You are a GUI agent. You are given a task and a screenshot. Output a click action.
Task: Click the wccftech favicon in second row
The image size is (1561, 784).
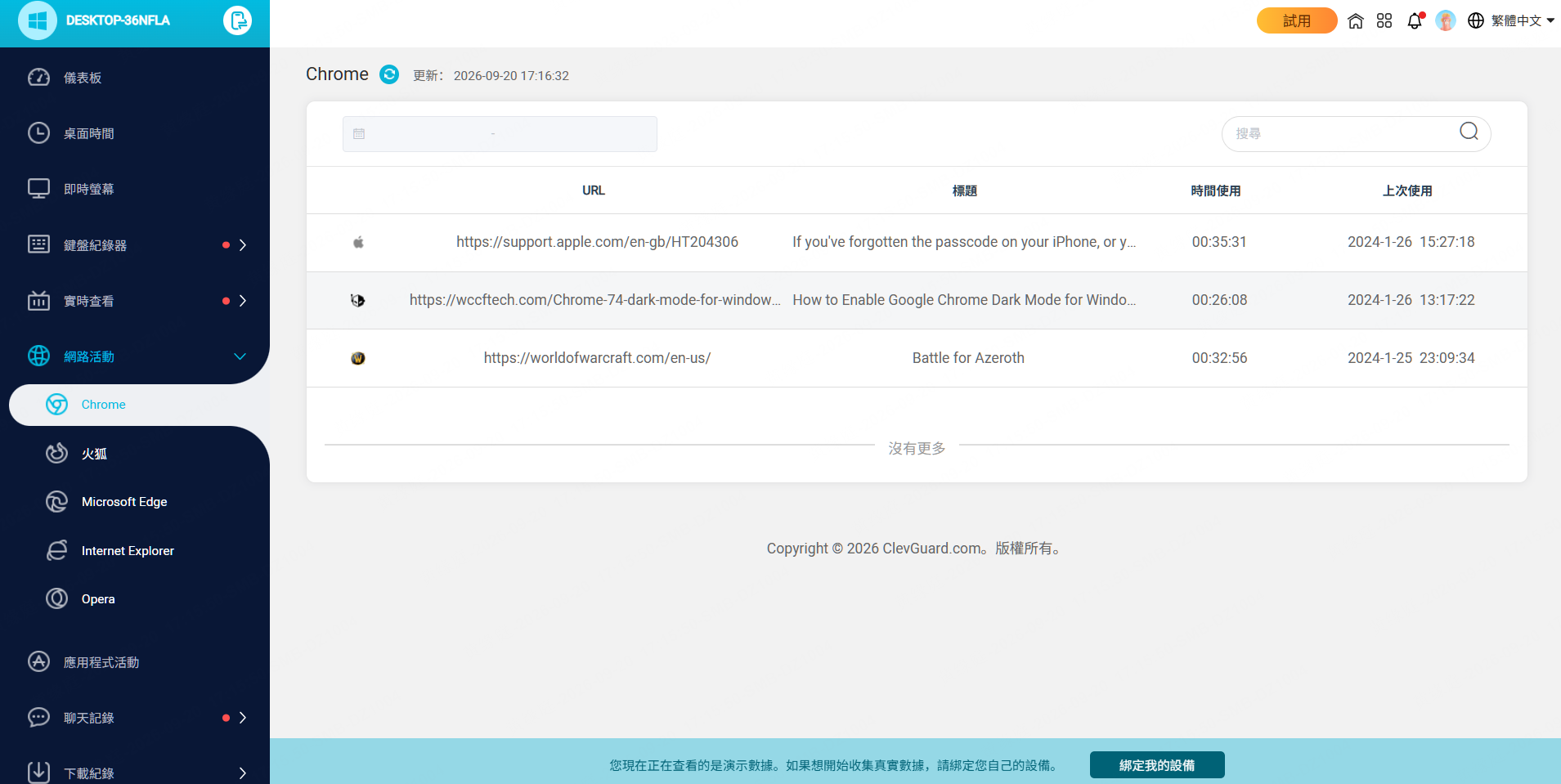point(358,300)
